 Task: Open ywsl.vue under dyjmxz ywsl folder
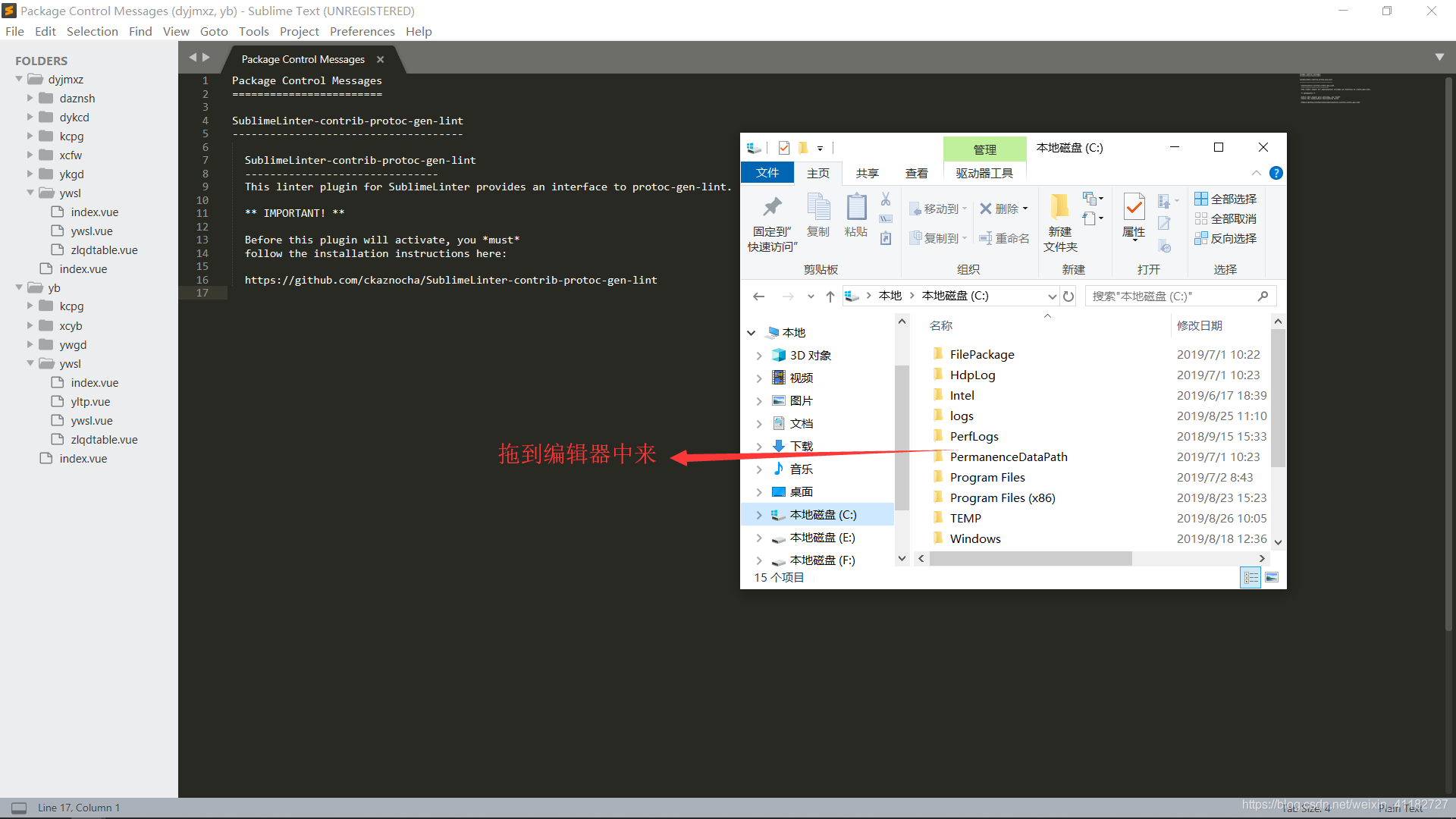(92, 231)
